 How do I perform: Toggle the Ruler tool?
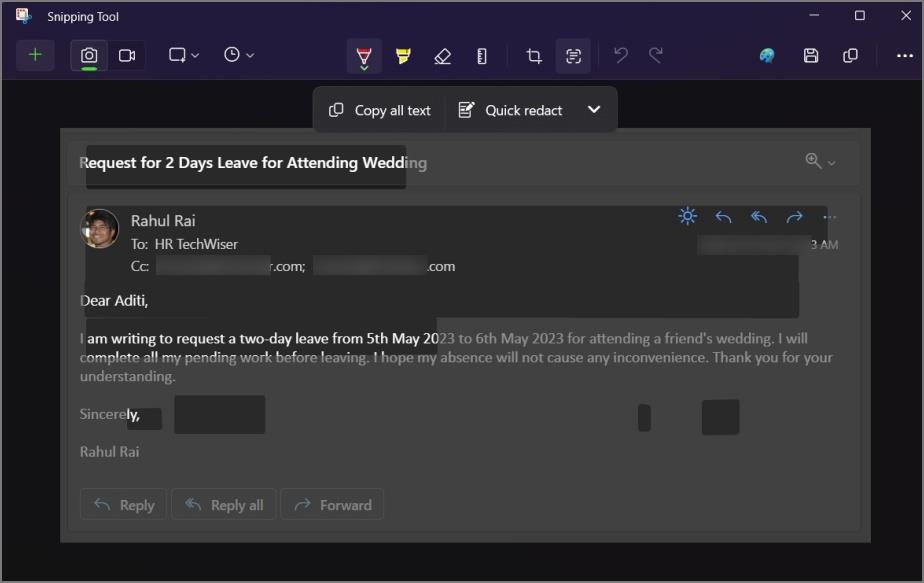481,56
